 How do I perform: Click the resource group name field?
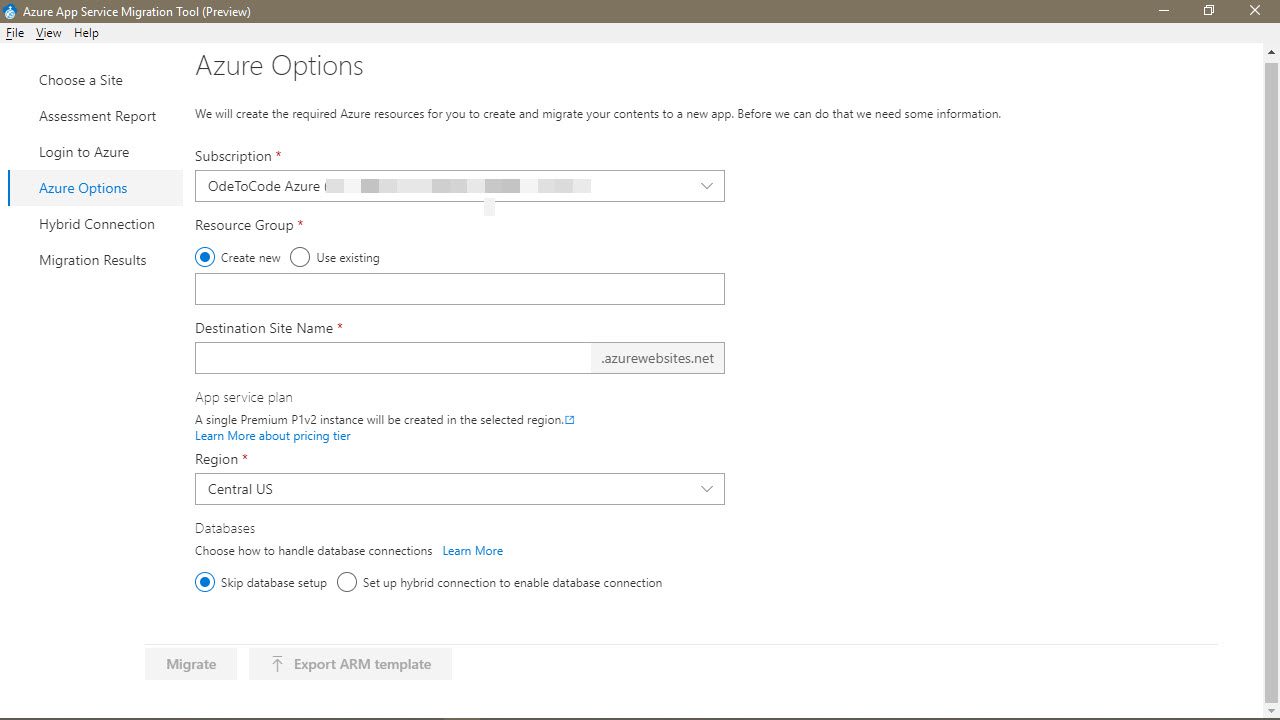tap(459, 289)
